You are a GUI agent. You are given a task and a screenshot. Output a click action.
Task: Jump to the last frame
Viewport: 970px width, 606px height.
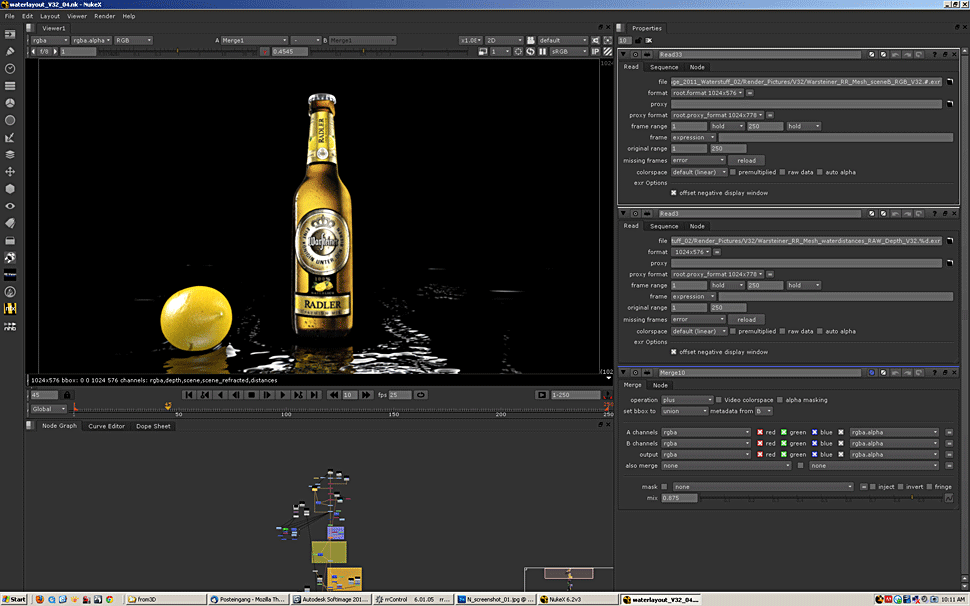(315, 395)
